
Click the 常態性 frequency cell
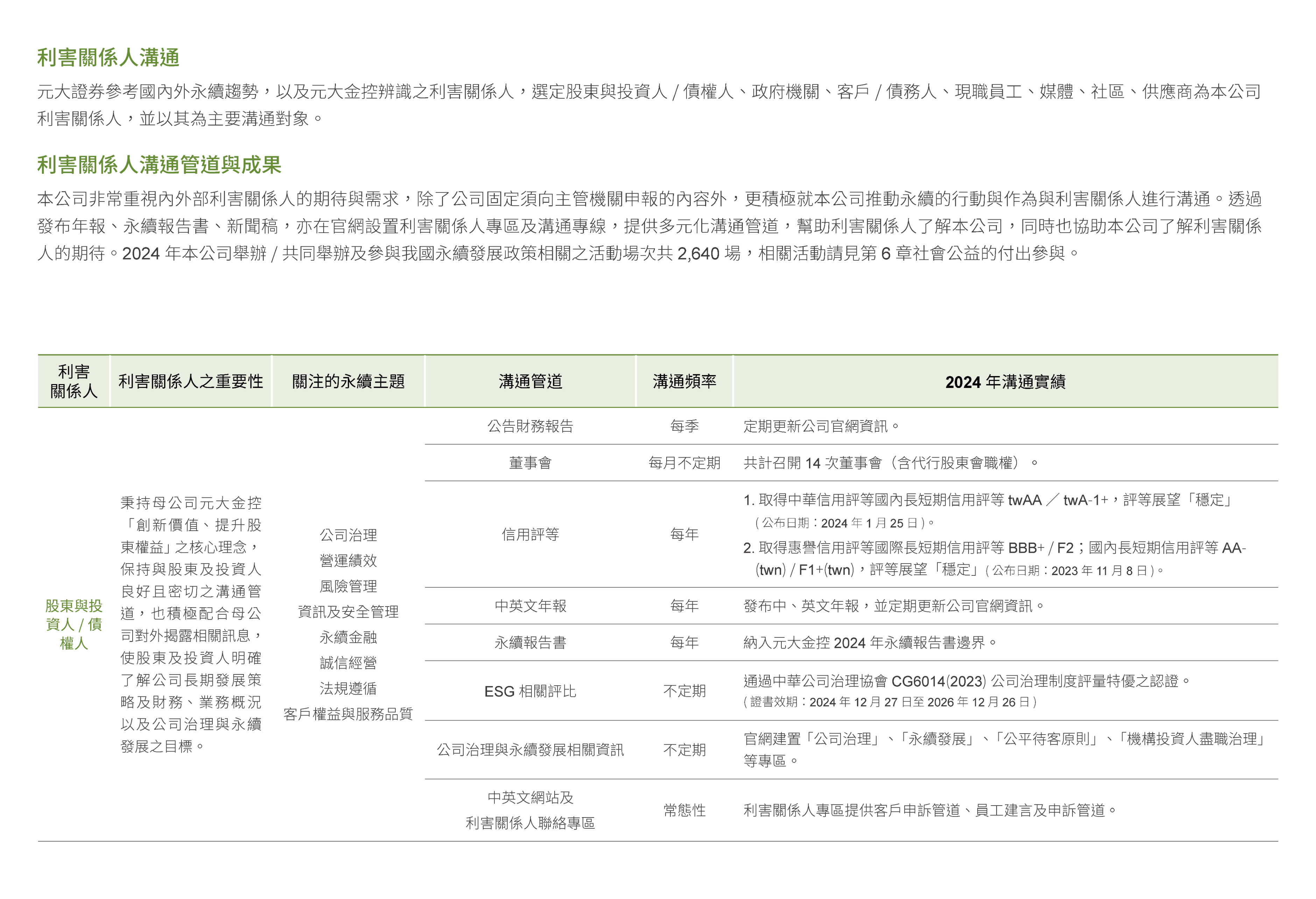point(684,811)
